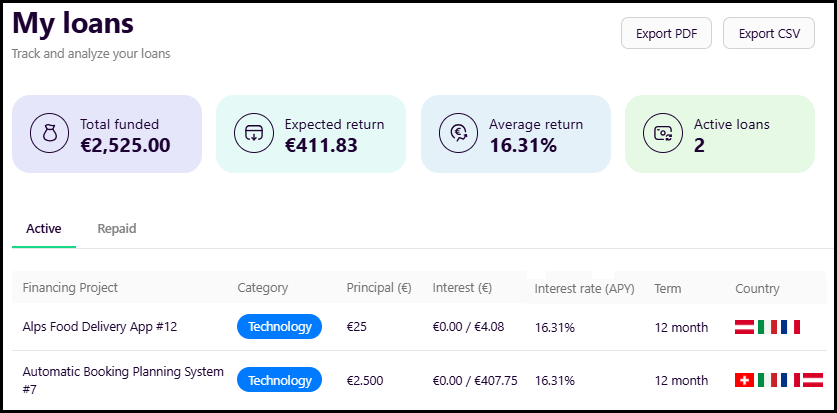Sort by Principal (€) column header
The height and width of the screenshot is (413, 837).
(379, 288)
